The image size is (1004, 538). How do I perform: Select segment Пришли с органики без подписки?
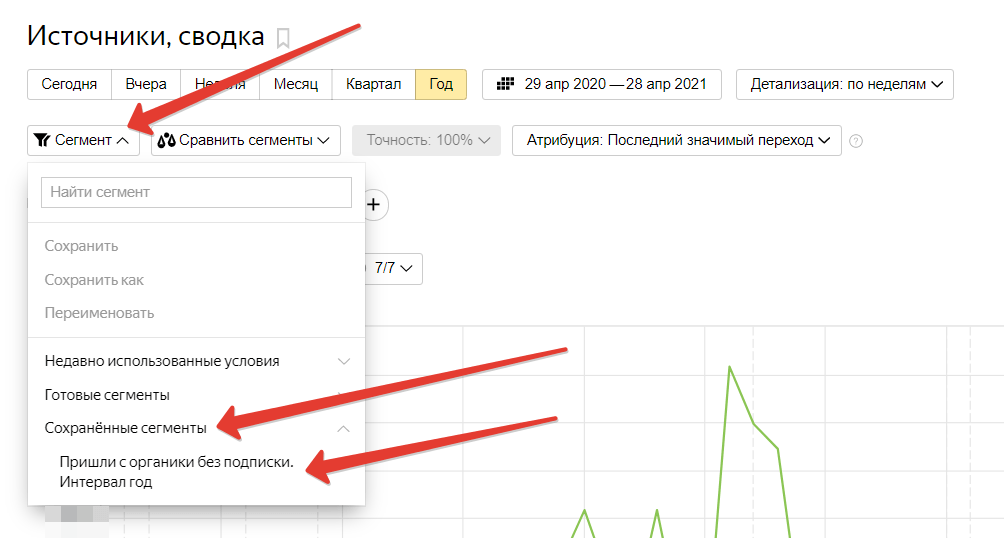177,471
